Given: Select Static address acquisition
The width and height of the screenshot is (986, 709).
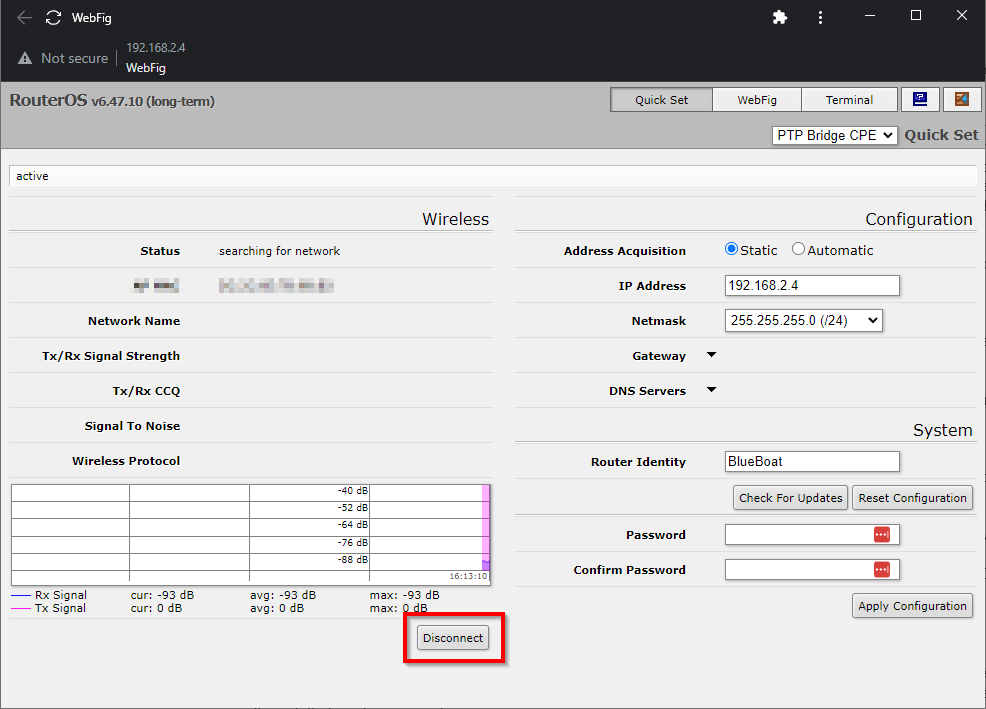Looking at the screenshot, I should coord(731,250).
